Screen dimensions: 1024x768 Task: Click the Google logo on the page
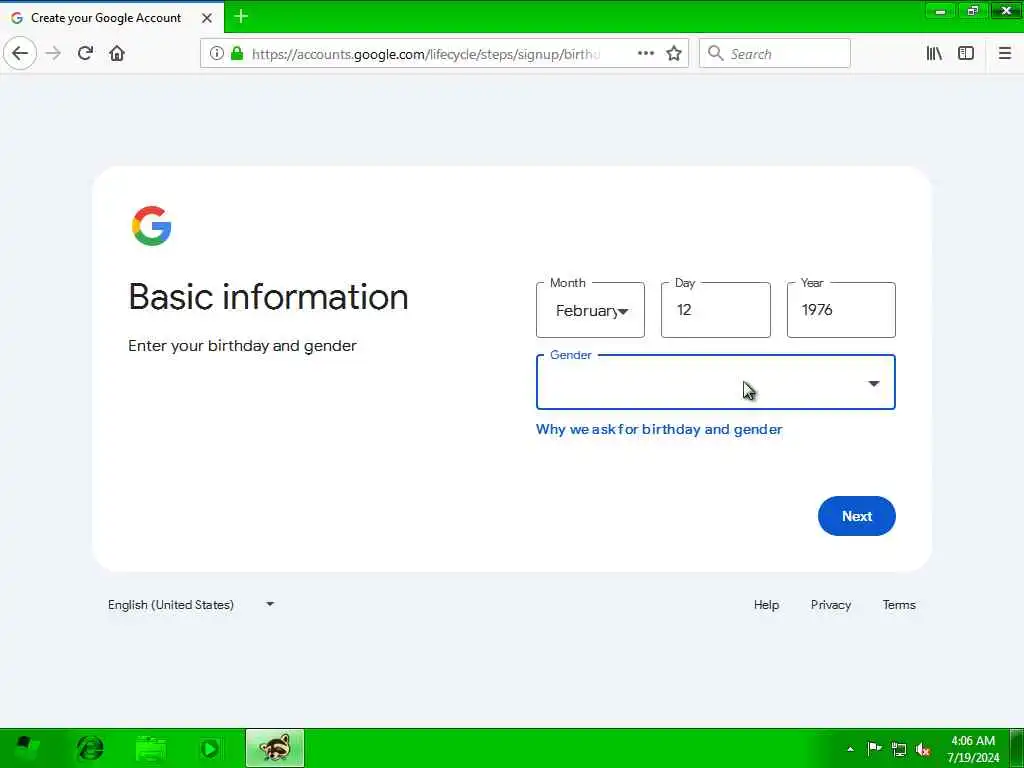click(152, 226)
